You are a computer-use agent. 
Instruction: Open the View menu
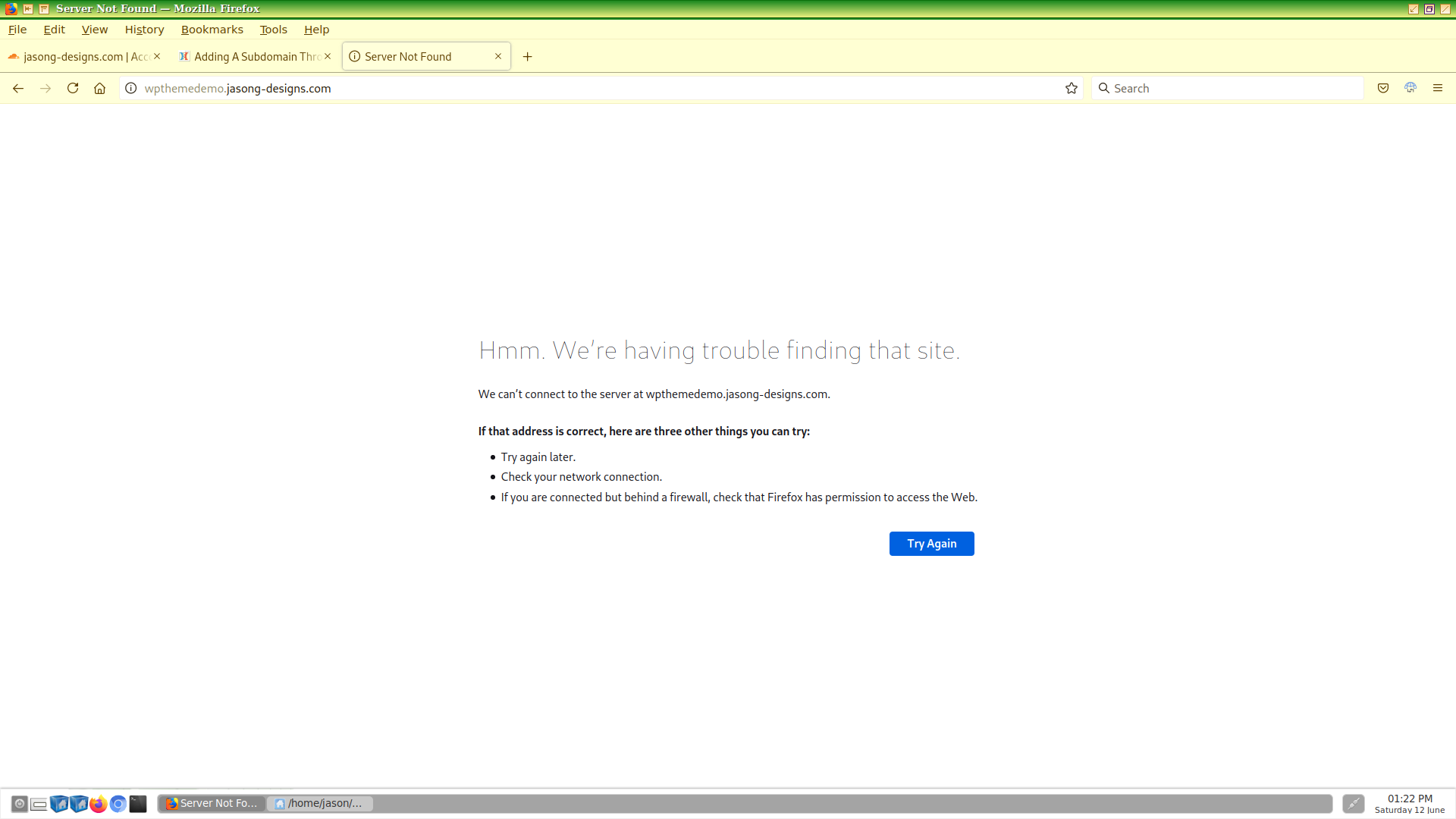click(x=95, y=30)
